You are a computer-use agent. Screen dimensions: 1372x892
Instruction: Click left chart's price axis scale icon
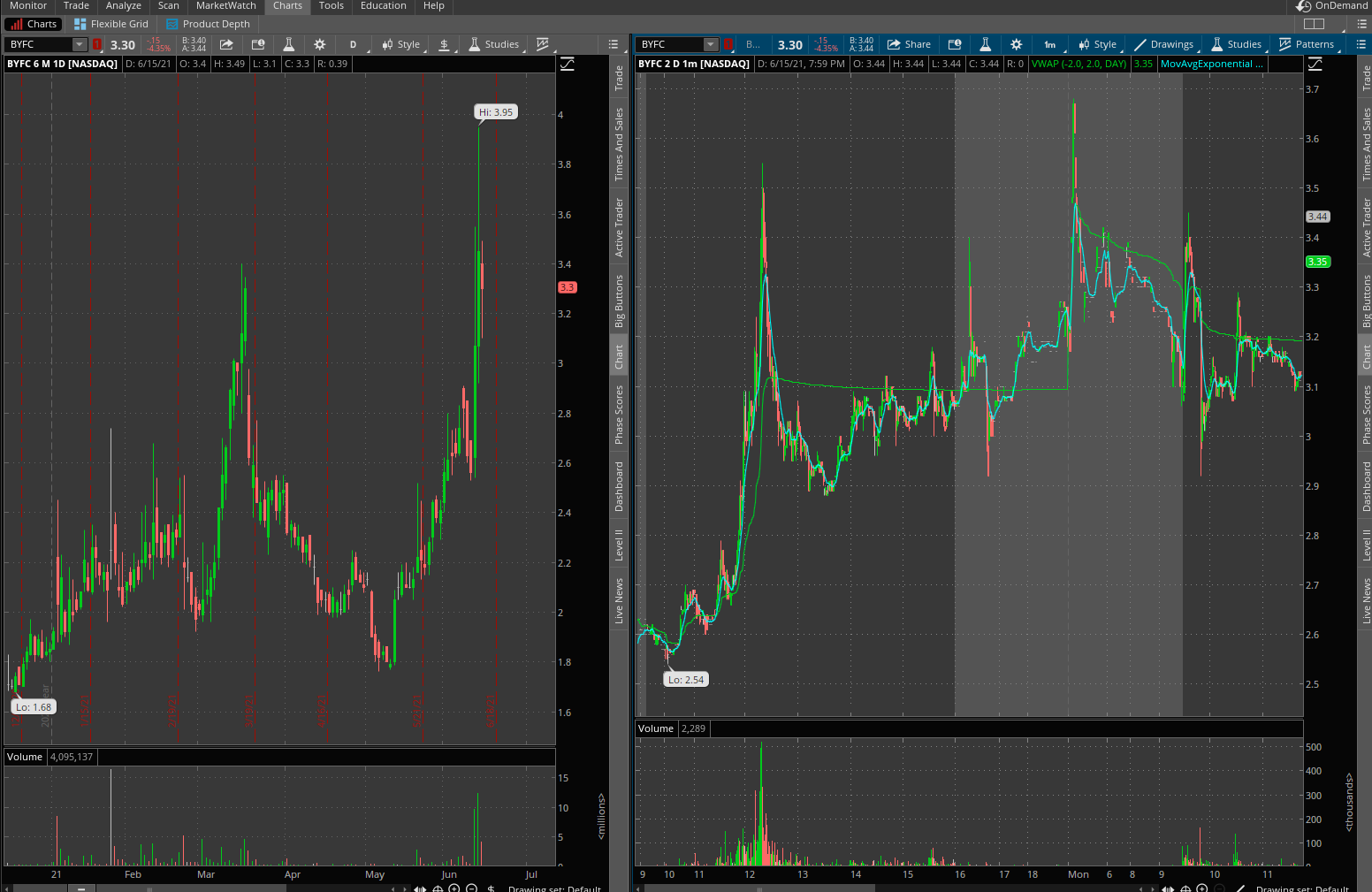coord(568,64)
